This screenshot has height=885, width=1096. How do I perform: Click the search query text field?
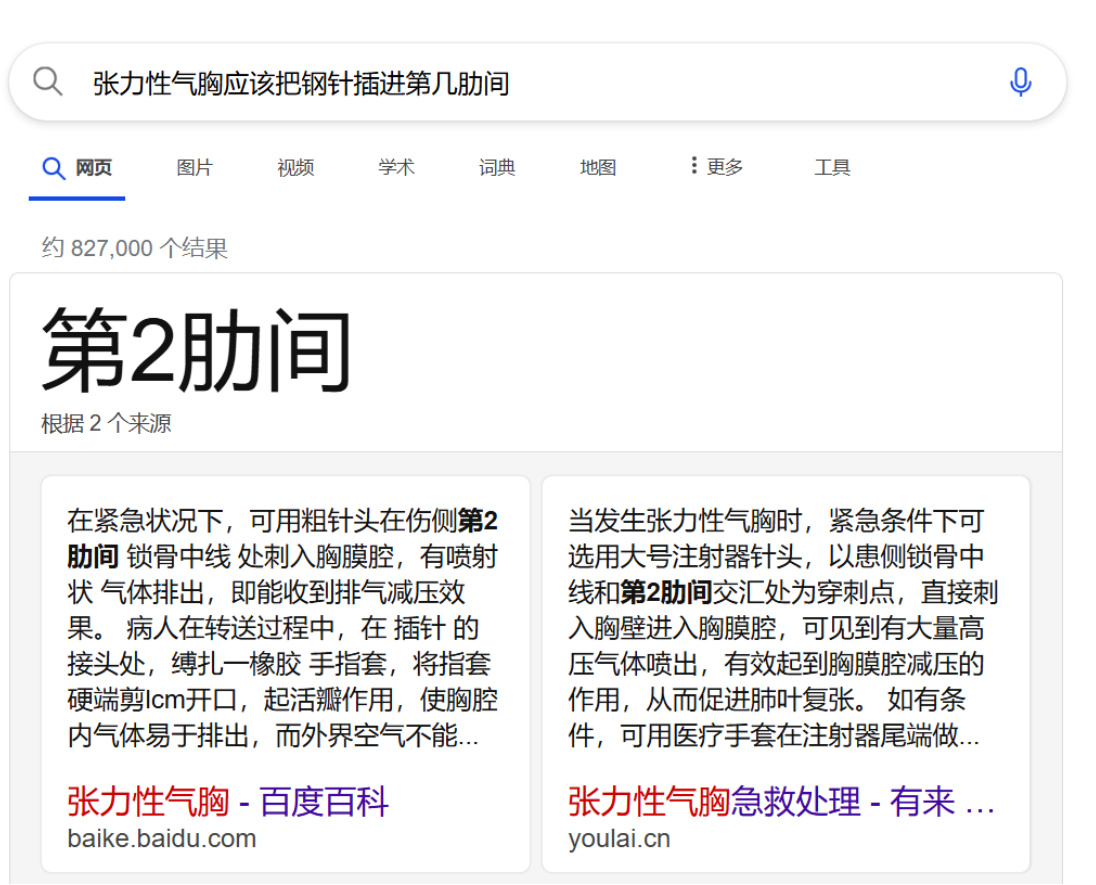click(x=538, y=83)
